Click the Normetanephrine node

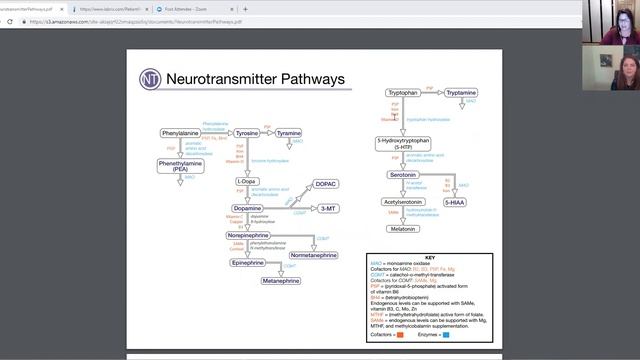pos(313,255)
